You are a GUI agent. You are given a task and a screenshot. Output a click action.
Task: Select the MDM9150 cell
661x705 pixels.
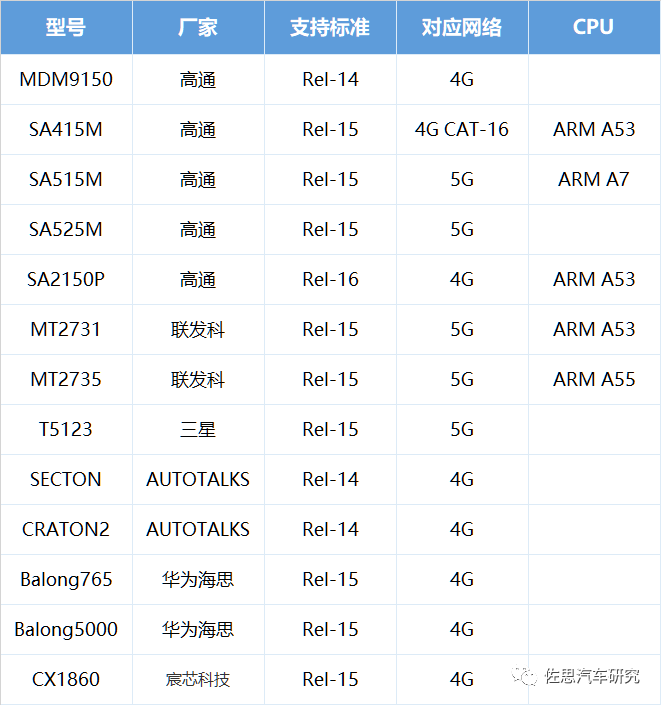[x=66, y=80]
